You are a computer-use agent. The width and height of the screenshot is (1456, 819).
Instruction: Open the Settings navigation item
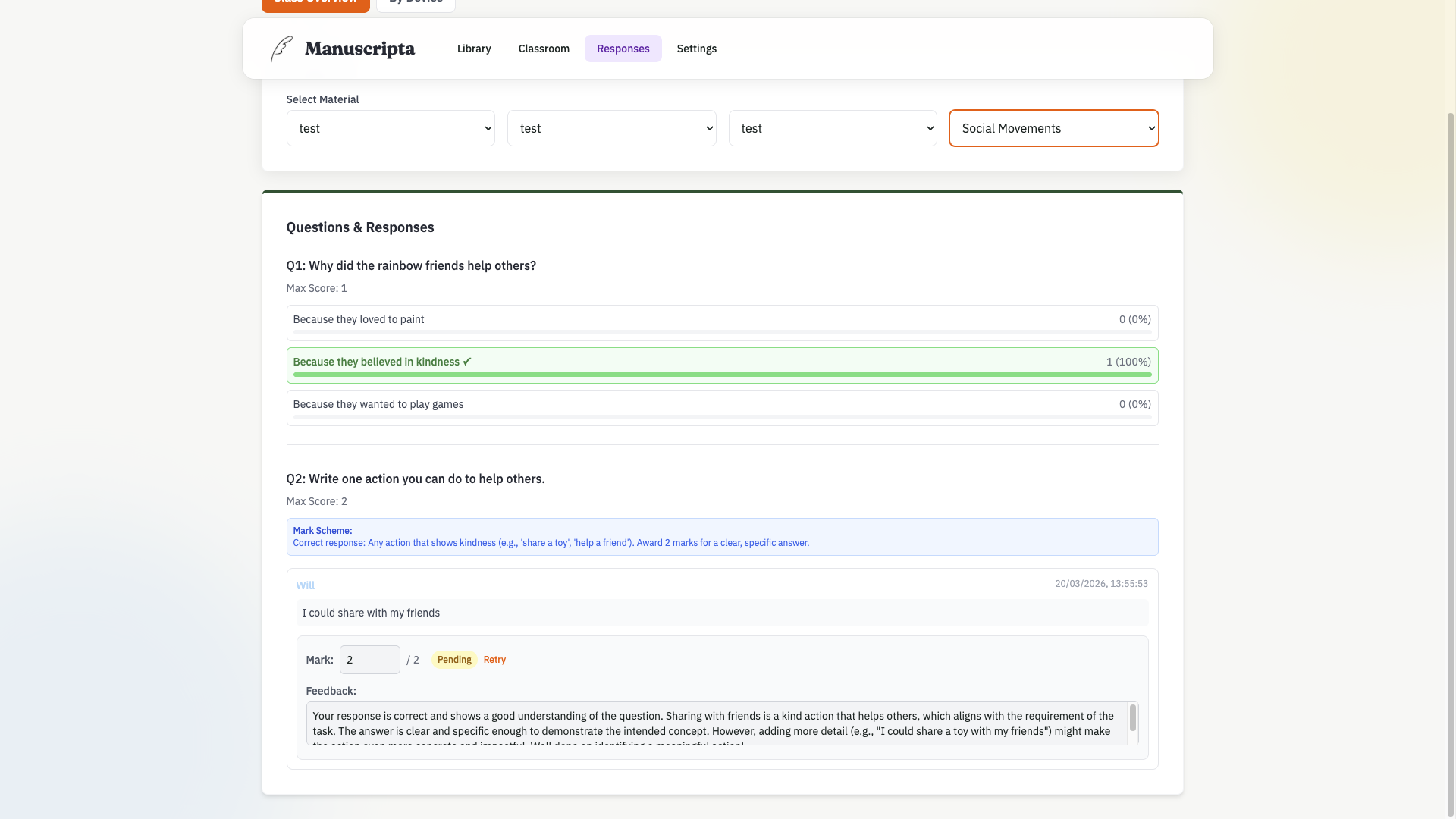pyautogui.click(x=696, y=48)
